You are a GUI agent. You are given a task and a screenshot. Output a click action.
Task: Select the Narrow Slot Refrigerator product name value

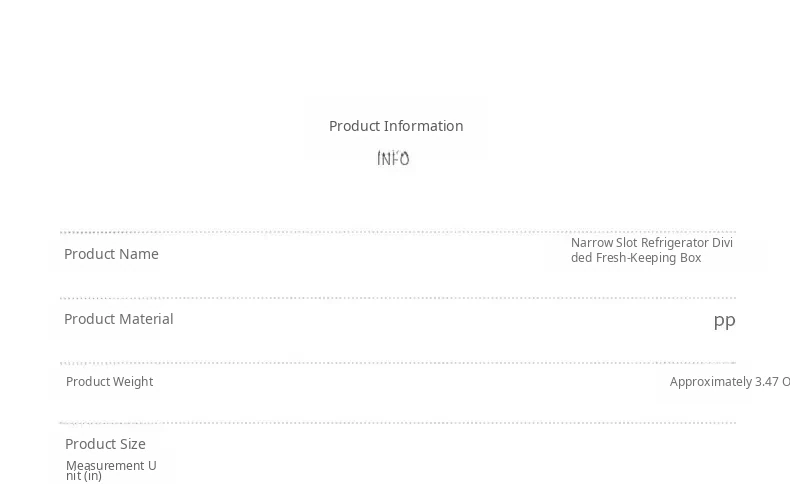click(x=652, y=250)
